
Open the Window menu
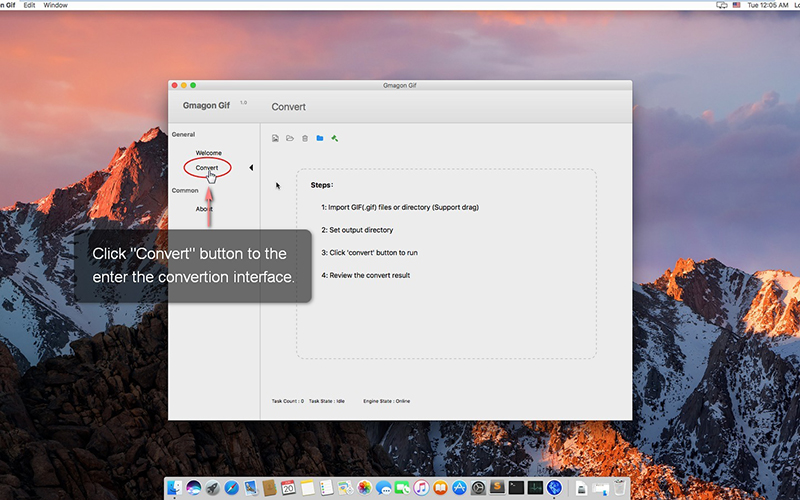coord(56,5)
